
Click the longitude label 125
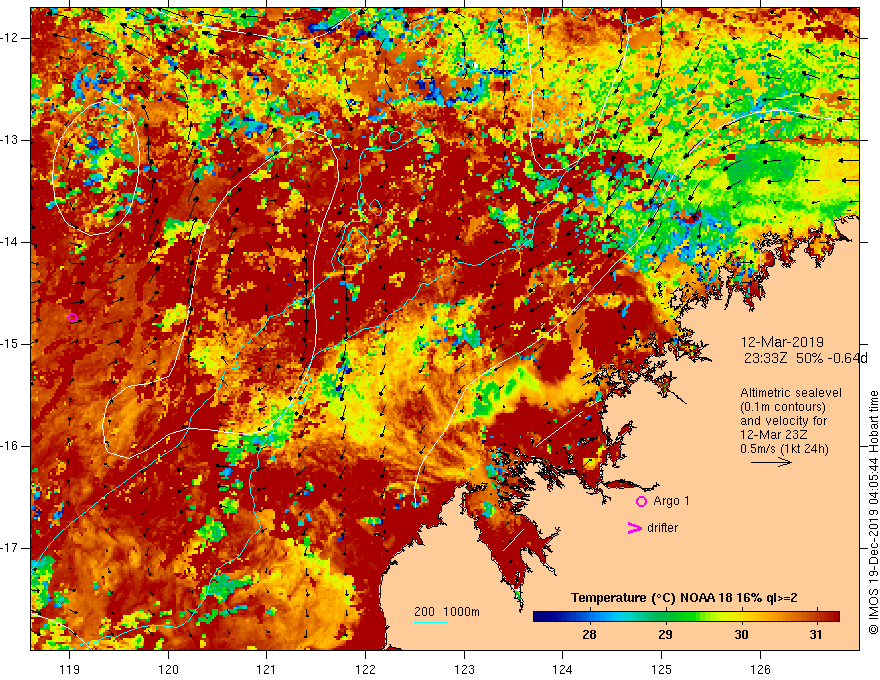tap(662, 669)
